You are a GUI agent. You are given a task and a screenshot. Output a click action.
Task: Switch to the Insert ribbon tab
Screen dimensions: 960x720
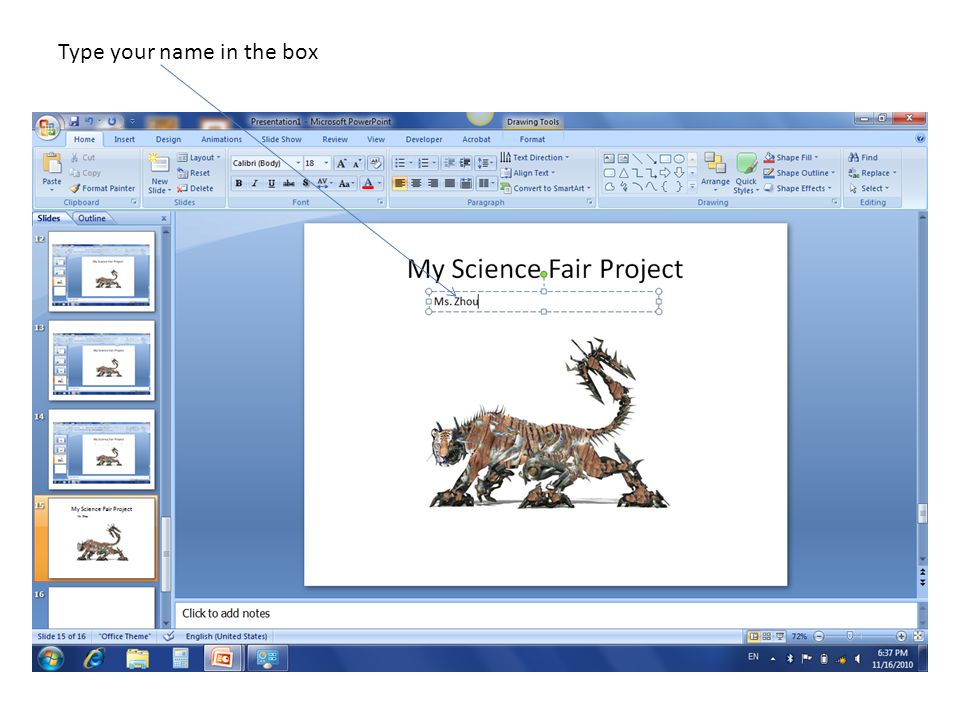point(124,139)
